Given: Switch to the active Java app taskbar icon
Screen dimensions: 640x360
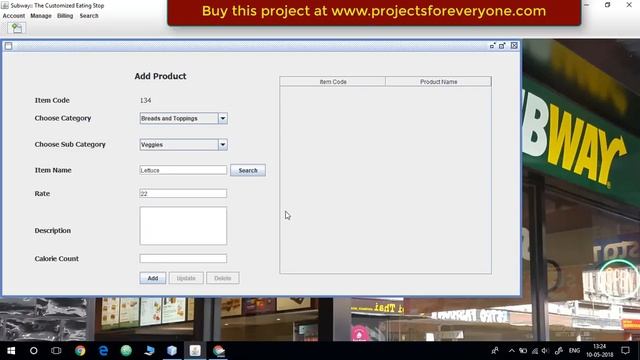Looking at the screenshot, I should (x=195, y=351).
